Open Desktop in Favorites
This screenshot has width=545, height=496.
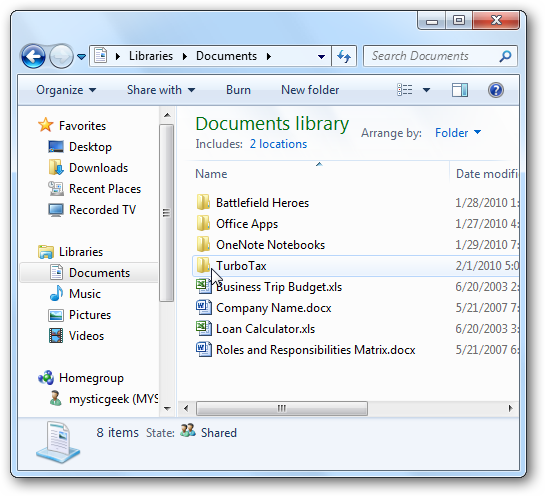tap(90, 147)
